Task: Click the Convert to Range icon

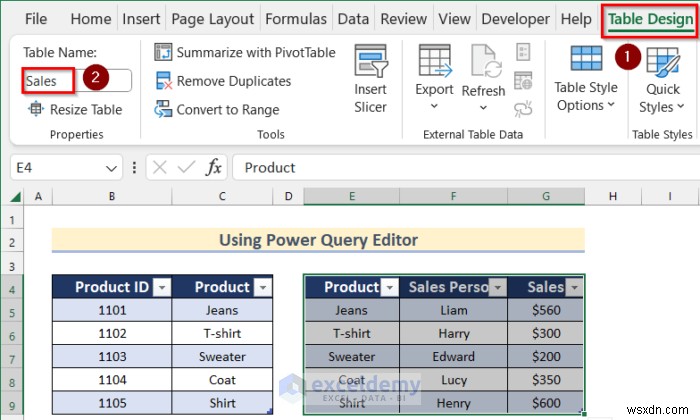Action: click(163, 109)
